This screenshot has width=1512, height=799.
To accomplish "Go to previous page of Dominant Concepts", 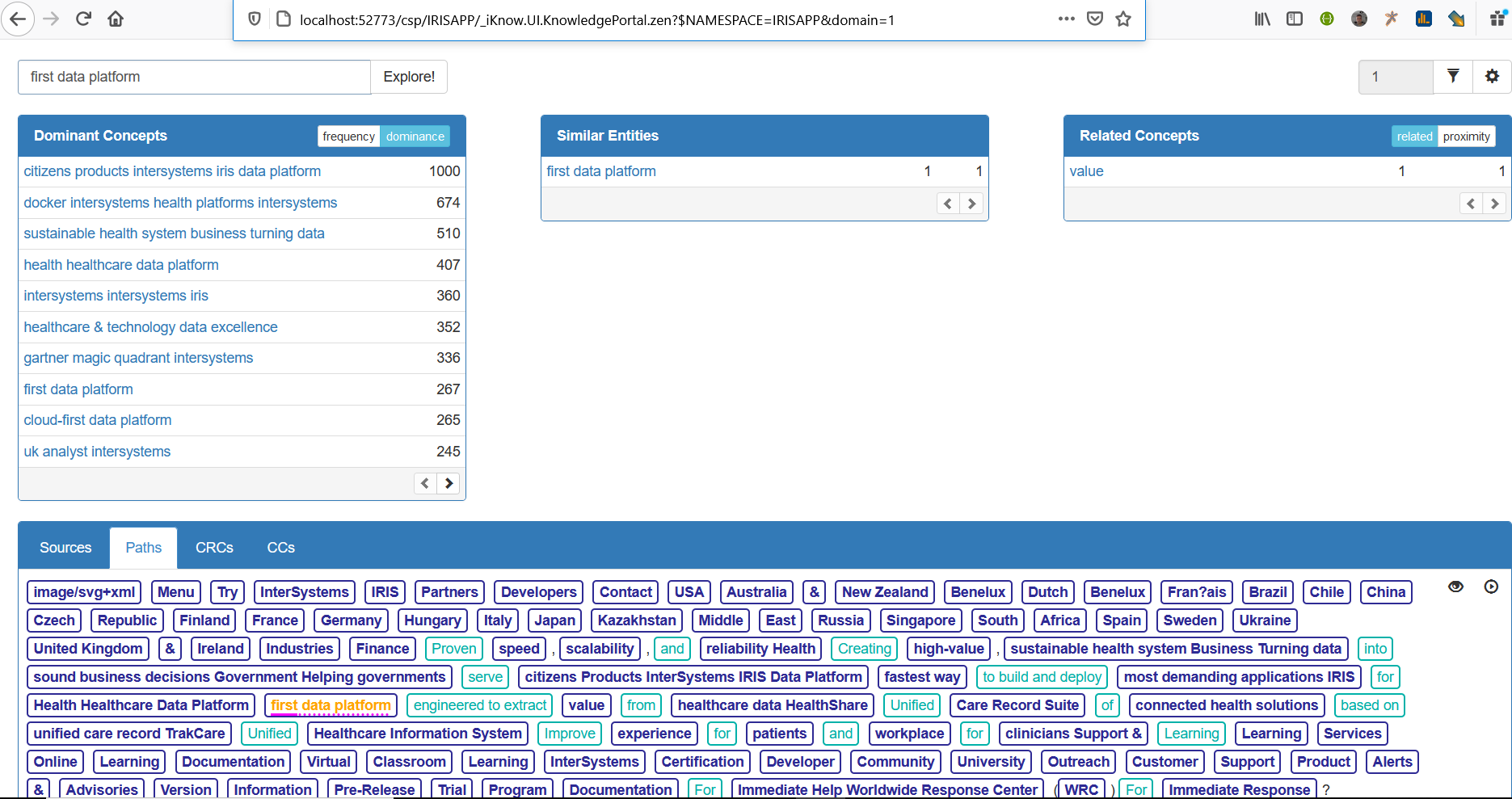I will pyautogui.click(x=425, y=484).
